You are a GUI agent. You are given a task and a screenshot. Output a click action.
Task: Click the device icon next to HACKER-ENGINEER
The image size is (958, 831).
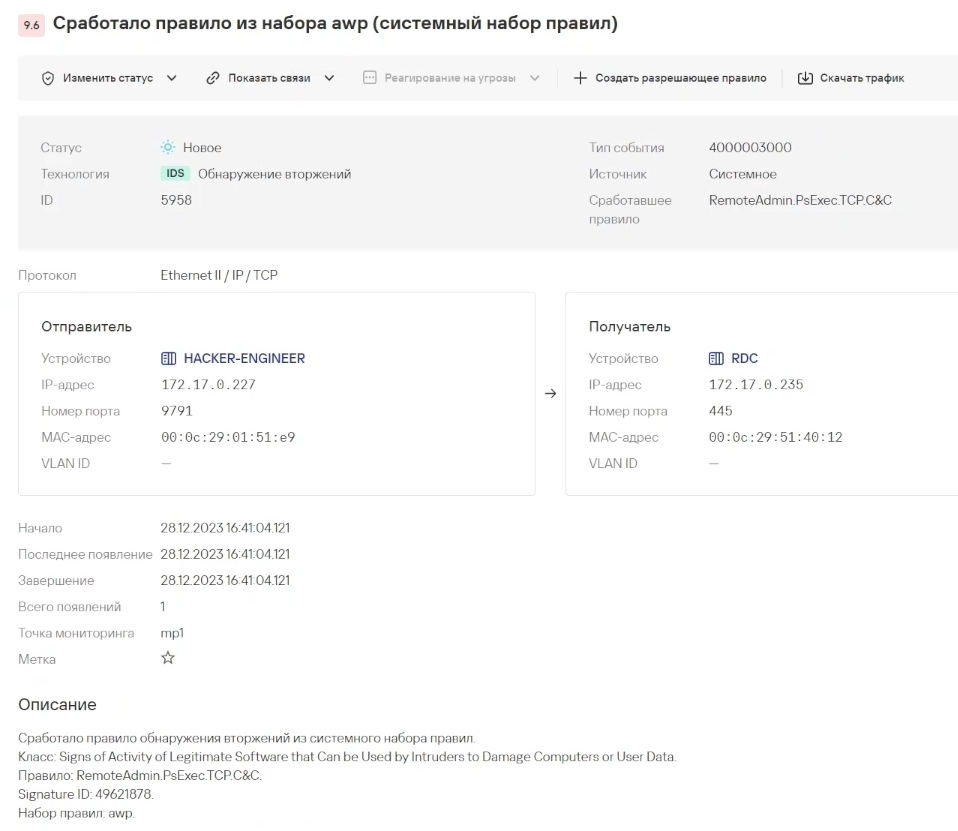(x=169, y=359)
